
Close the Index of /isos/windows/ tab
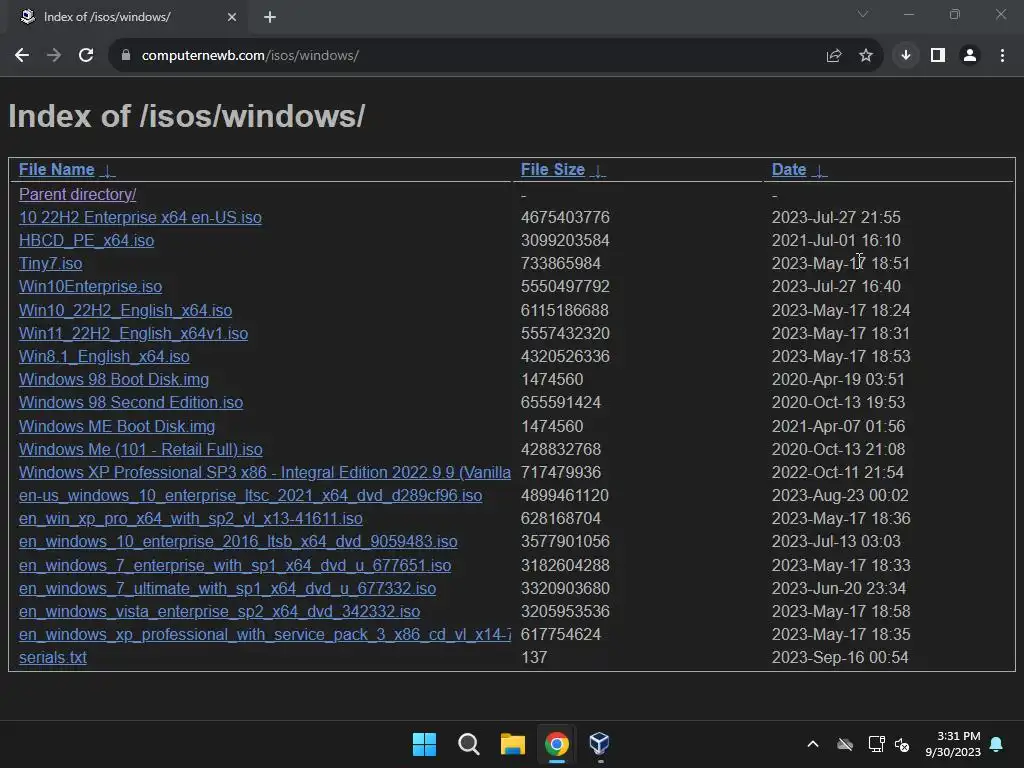(x=232, y=17)
